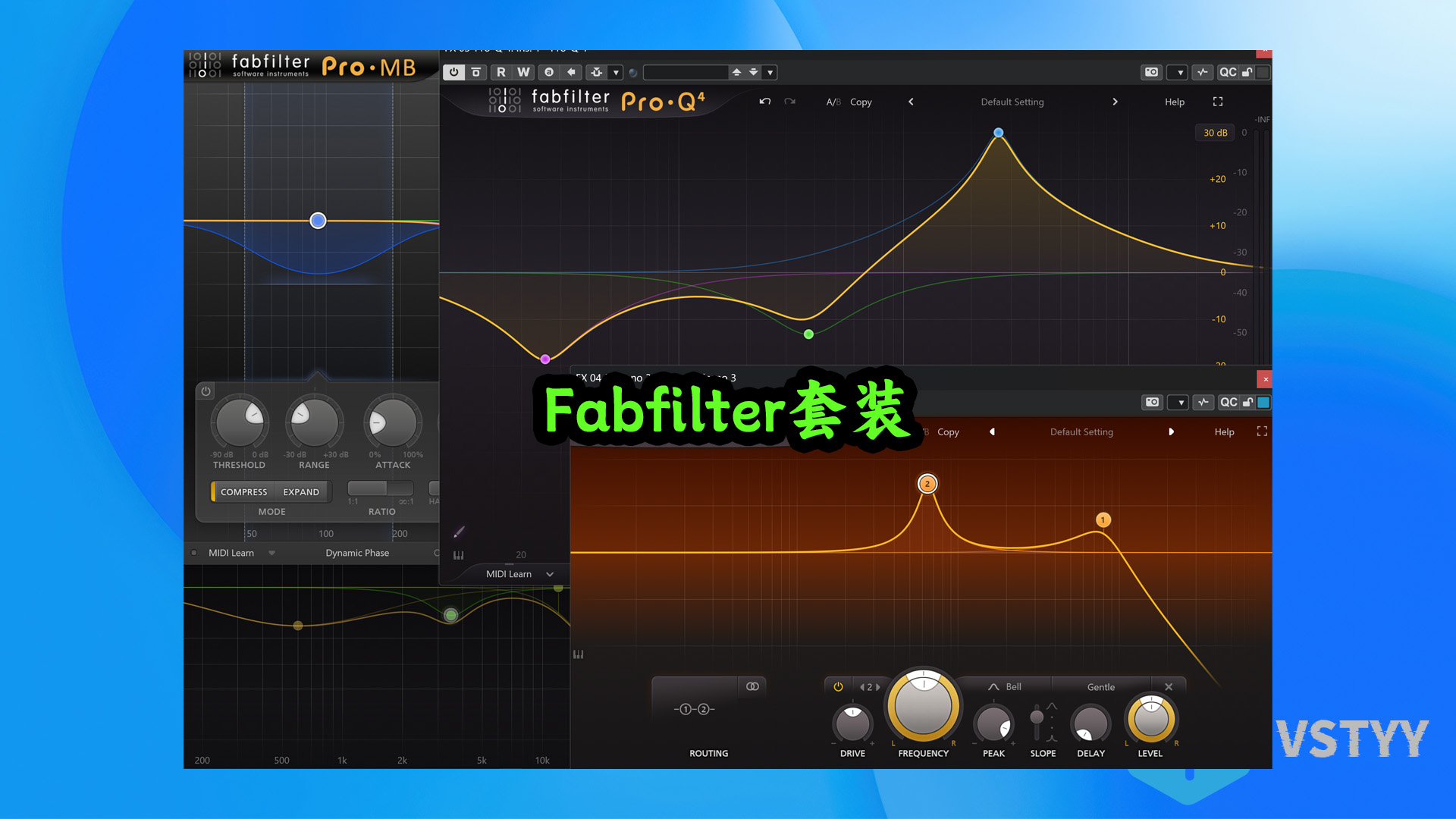Open Help in the Pro-Q 4 header
Viewport: 1456px width, 819px height.
(x=1174, y=102)
